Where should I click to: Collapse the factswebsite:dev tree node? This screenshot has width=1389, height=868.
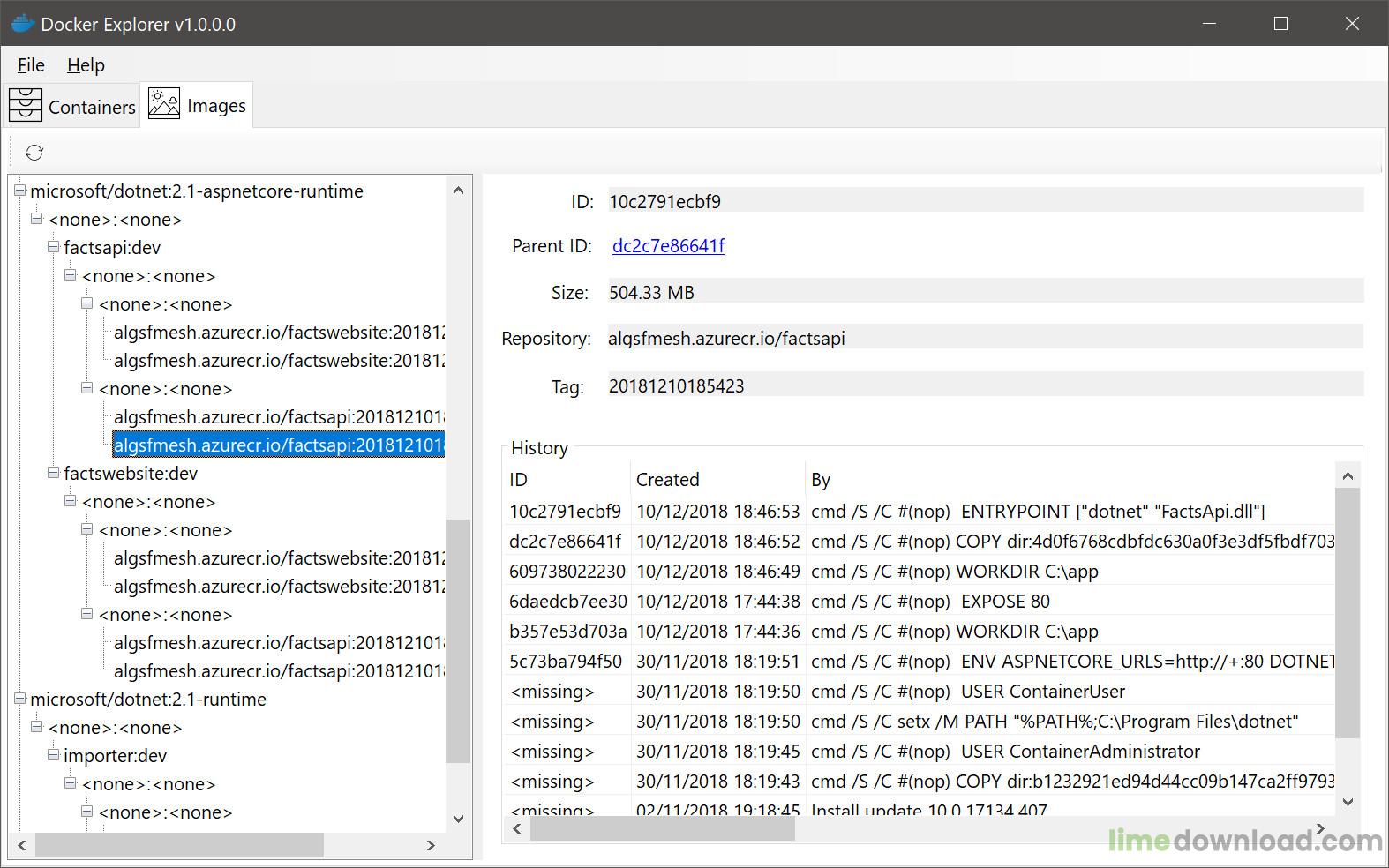pos(53,473)
